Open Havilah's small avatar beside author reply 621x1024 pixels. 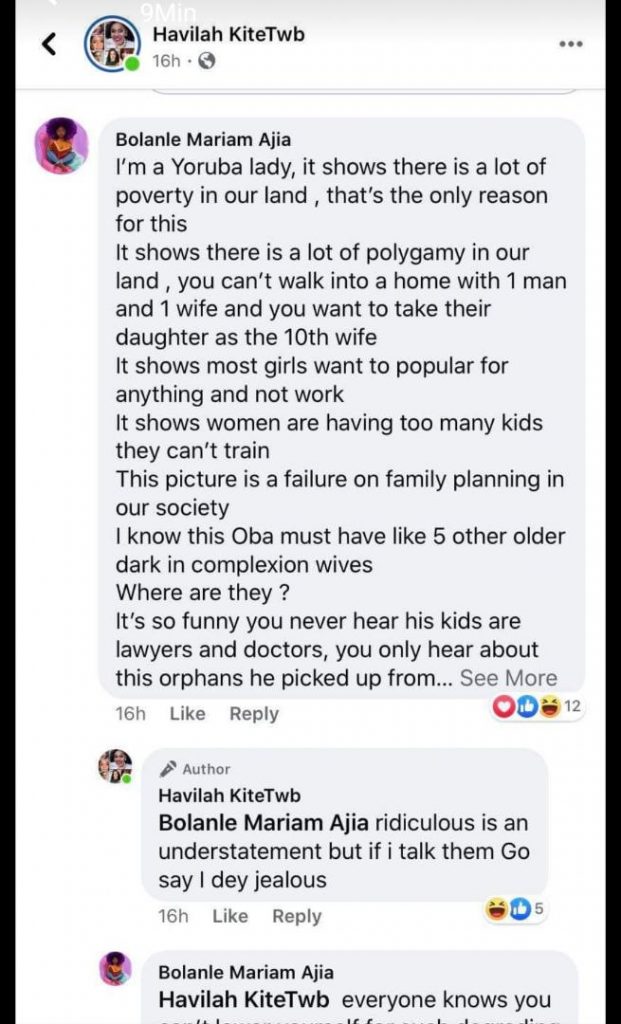115,766
